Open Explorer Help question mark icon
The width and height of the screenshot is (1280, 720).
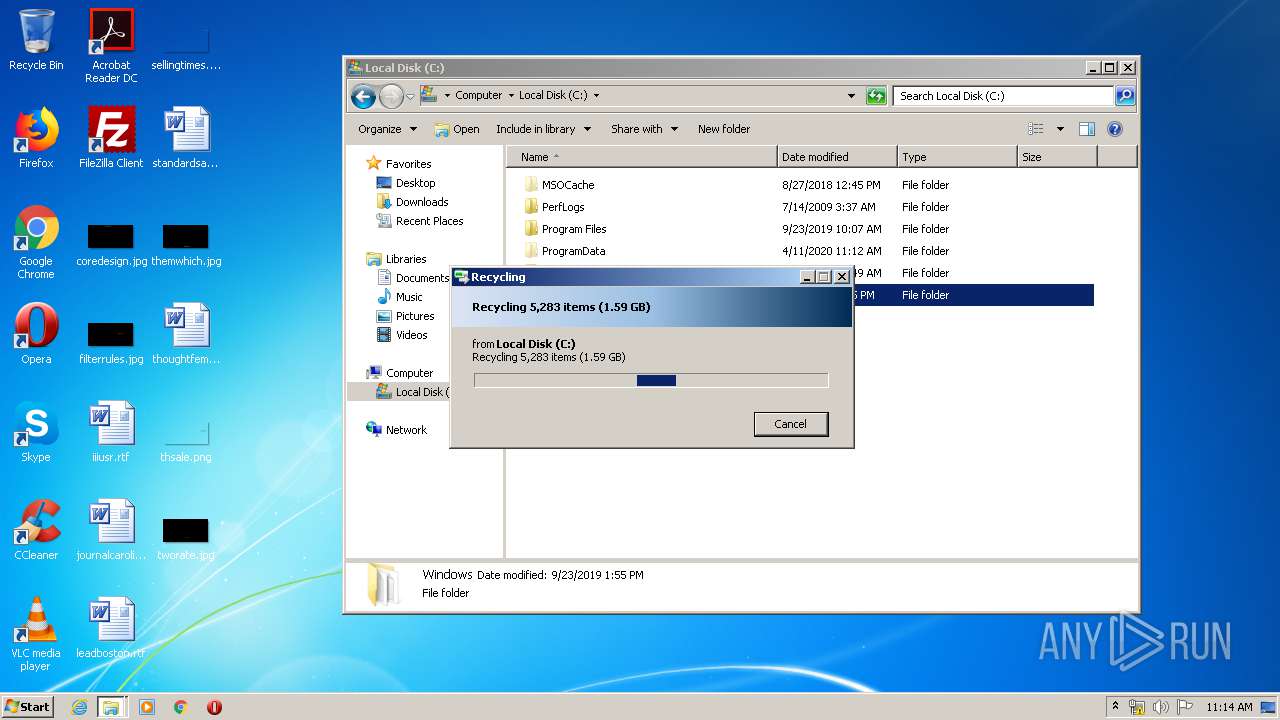point(1115,129)
